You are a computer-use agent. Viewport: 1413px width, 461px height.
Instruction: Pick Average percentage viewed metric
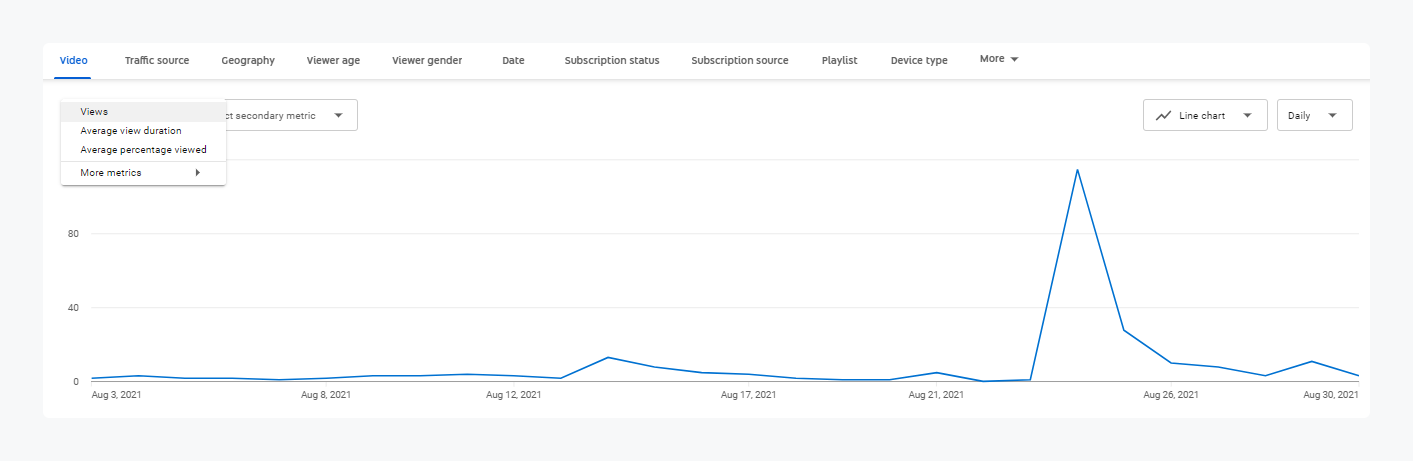[x=143, y=150]
